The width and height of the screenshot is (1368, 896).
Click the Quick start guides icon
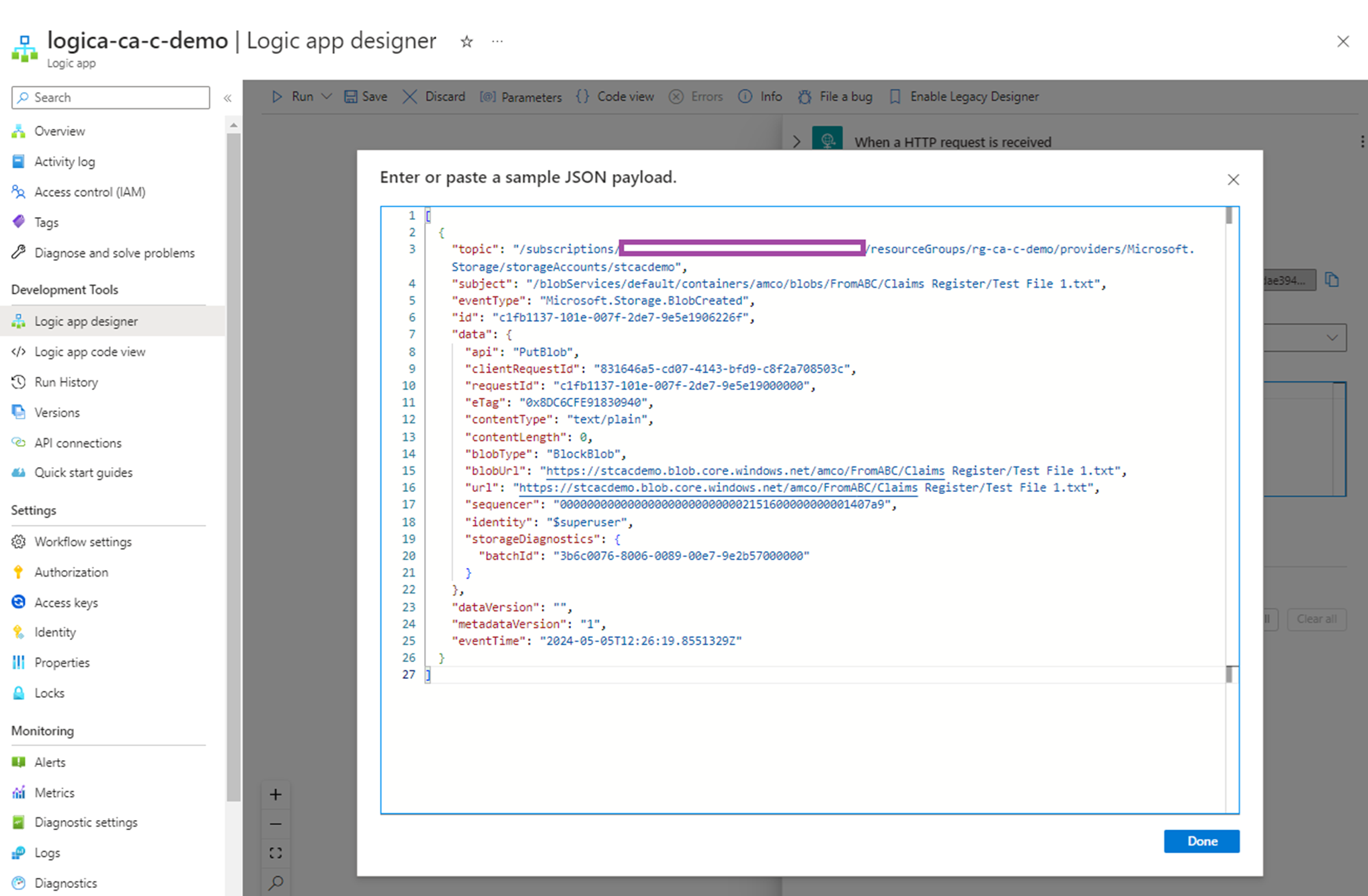[x=19, y=473]
